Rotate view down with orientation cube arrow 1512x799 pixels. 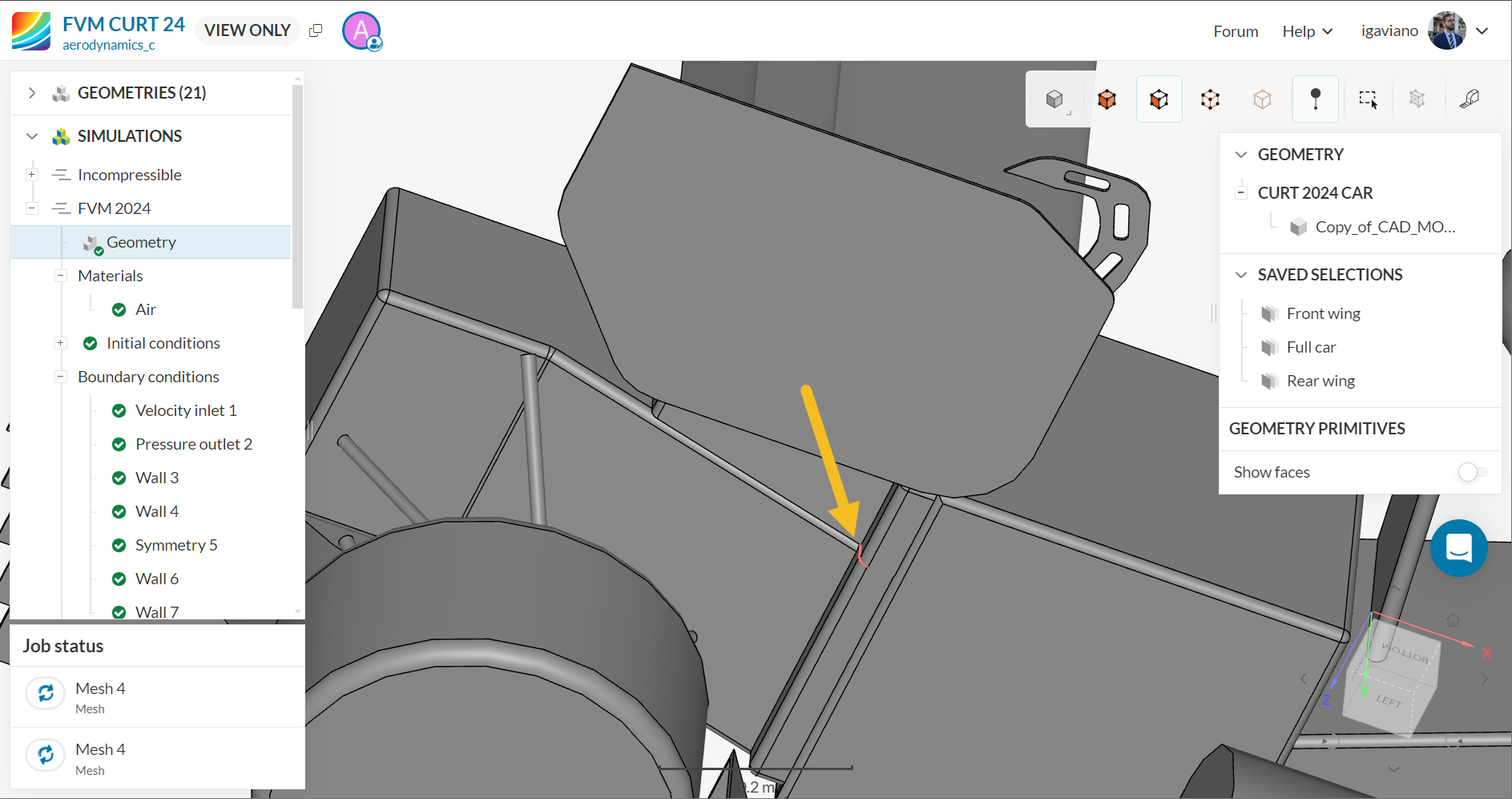click(1394, 769)
